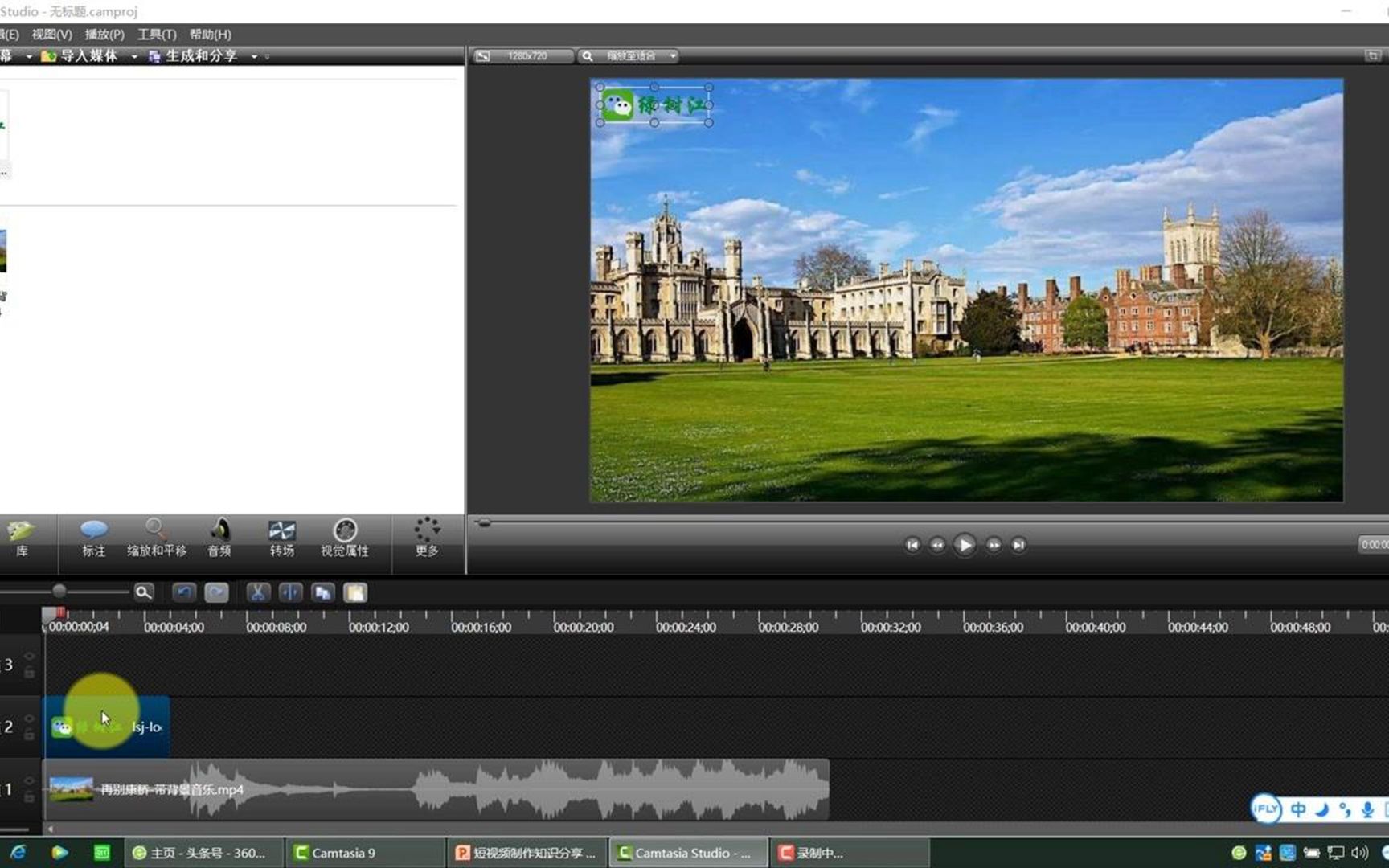Click the Undo button on timeline toolbar
The image size is (1389, 868).
(184, 592)
